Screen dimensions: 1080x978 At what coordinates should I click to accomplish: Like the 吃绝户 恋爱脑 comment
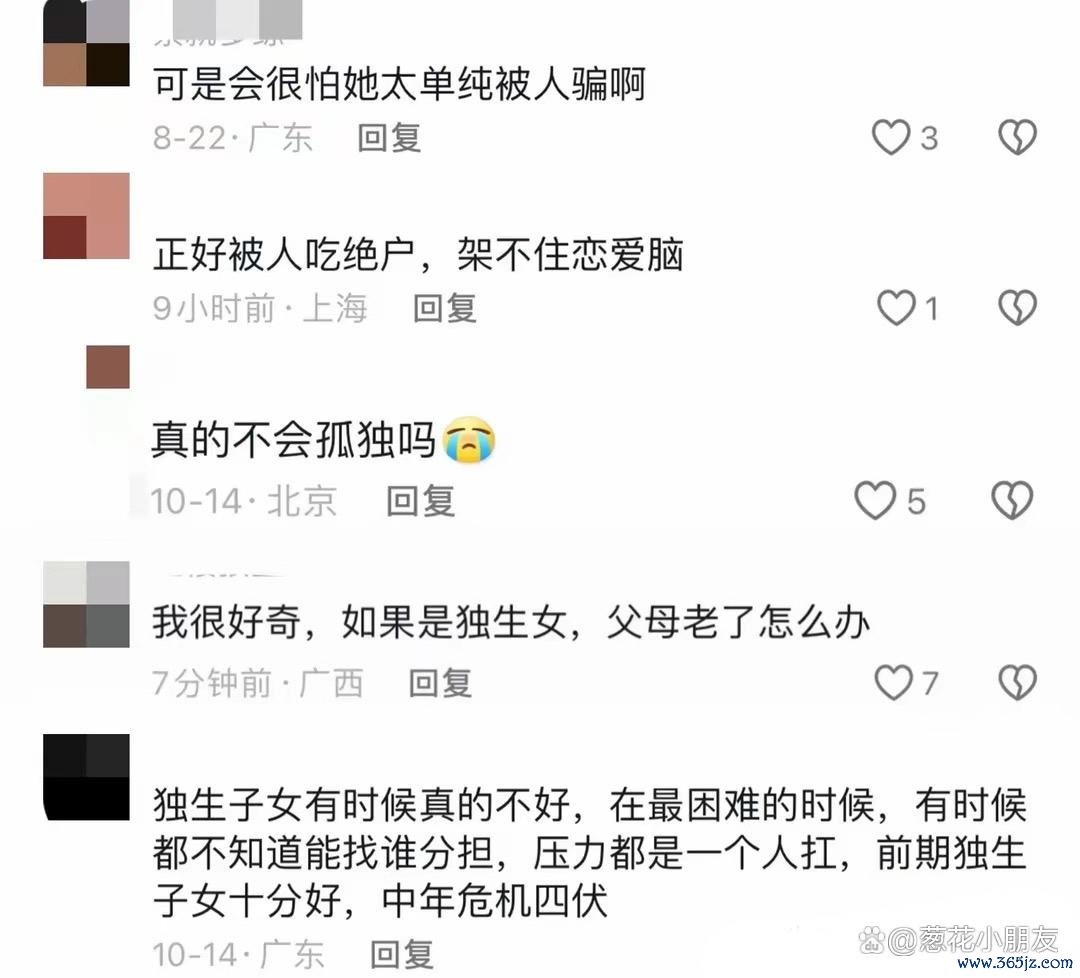tap(895, 307)
